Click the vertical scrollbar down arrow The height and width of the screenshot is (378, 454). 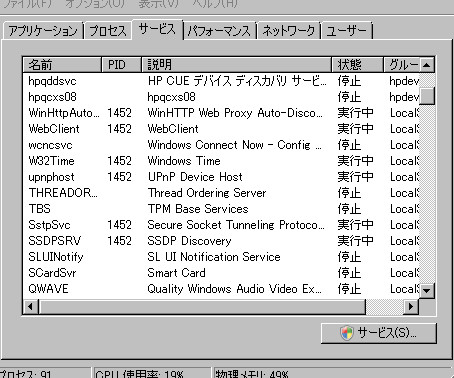pyautogui.click(x=427, y=290)
